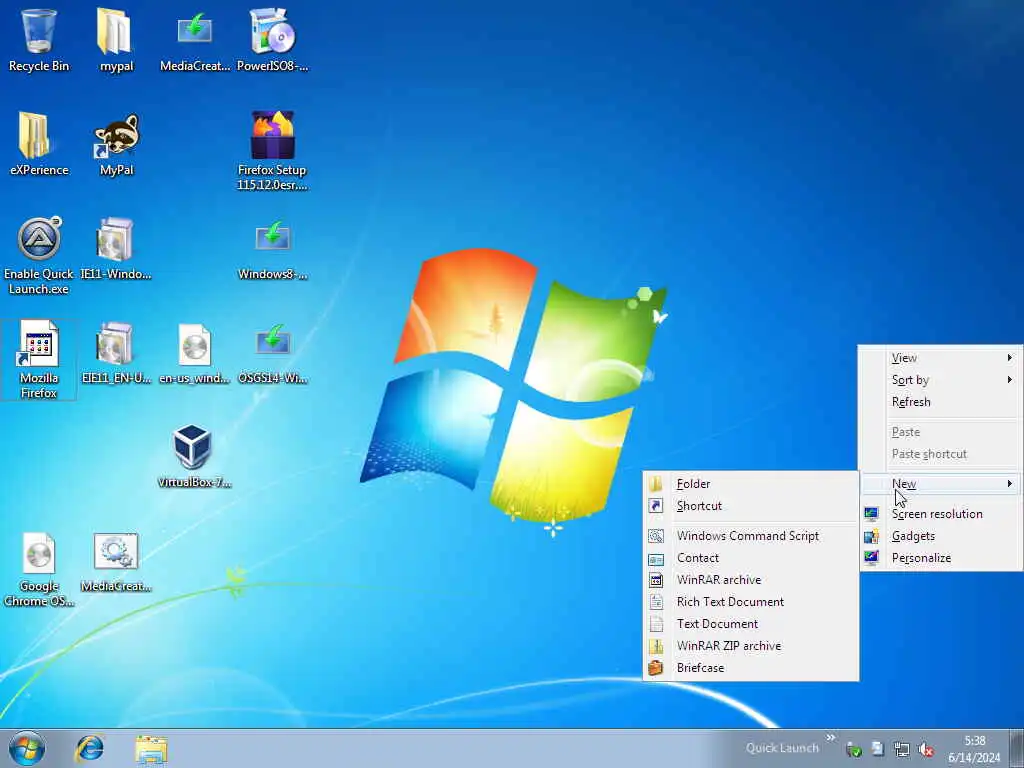Create a new Windows Command Script
1024x768 pixels.
click(750, 536)
